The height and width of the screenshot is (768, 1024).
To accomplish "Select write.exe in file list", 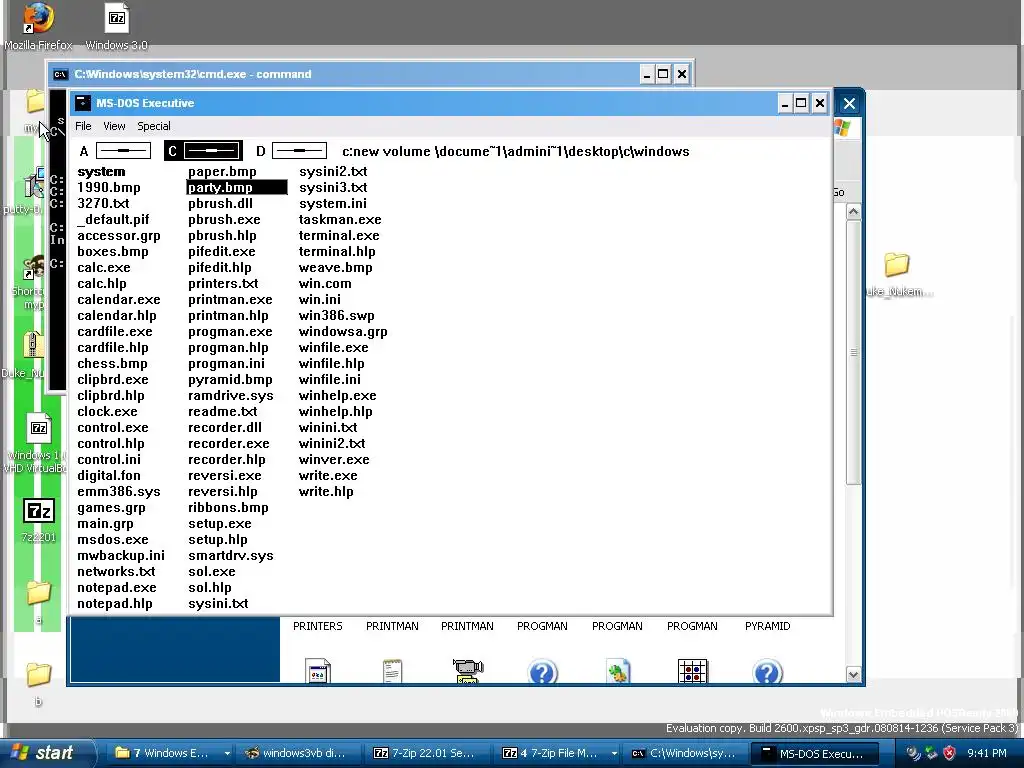I will click(328, 476).
